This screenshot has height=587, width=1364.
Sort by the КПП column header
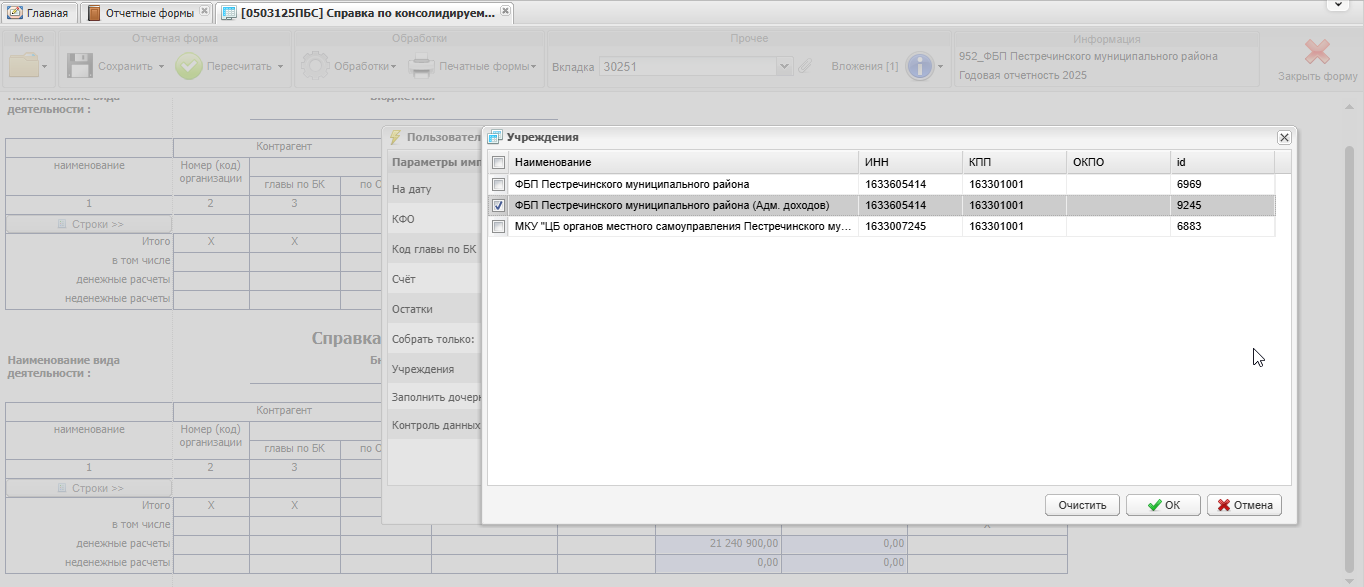1014,162
